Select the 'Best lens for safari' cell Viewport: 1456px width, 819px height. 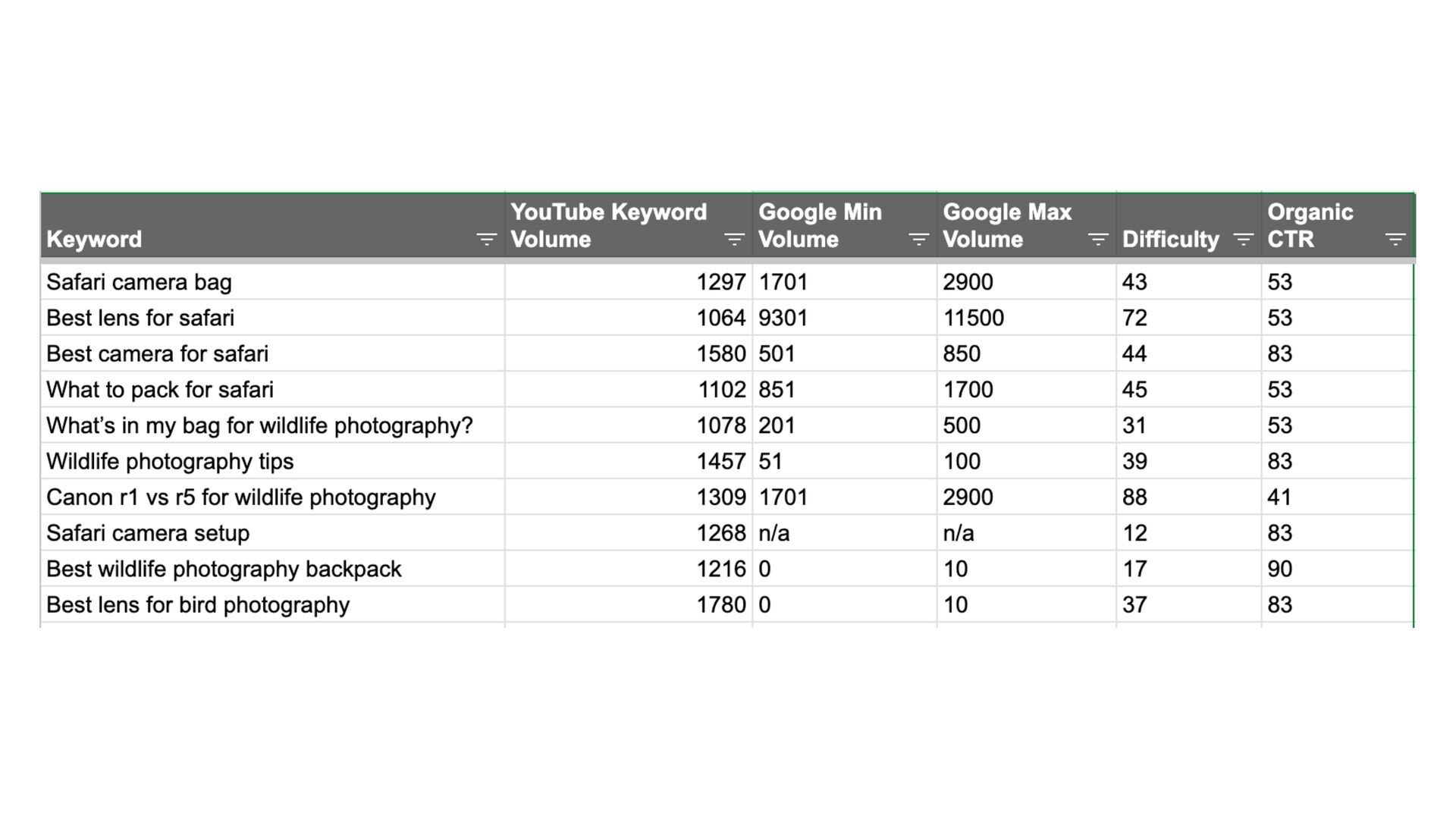tap(140, 318)
